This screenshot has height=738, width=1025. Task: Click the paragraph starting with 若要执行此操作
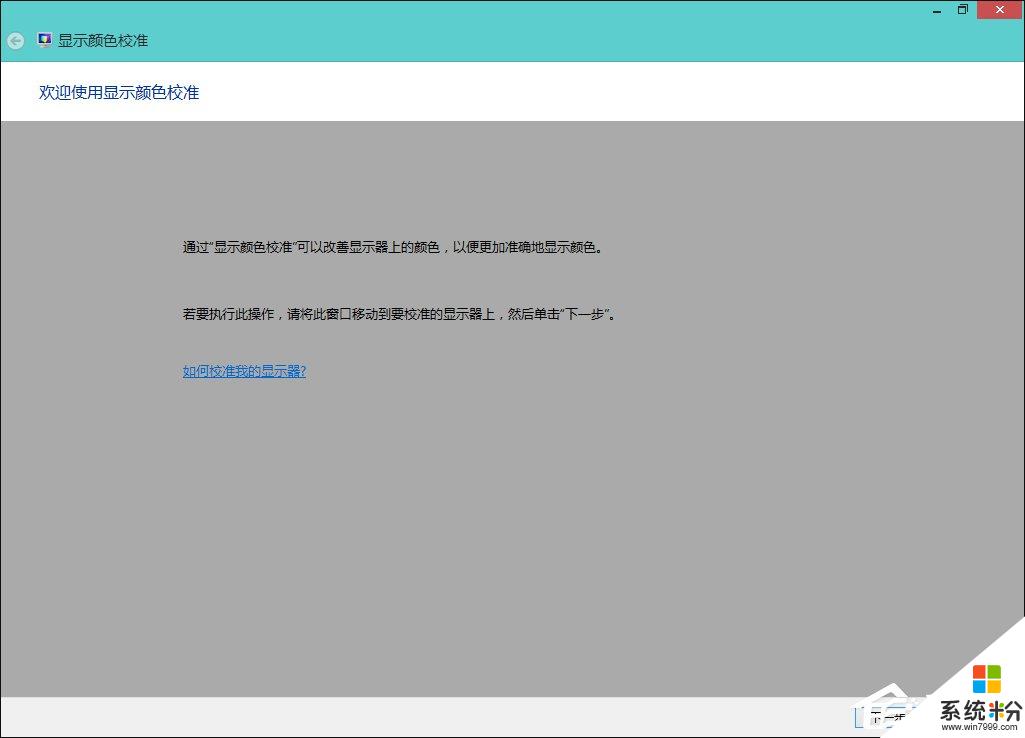pos(398,314)
